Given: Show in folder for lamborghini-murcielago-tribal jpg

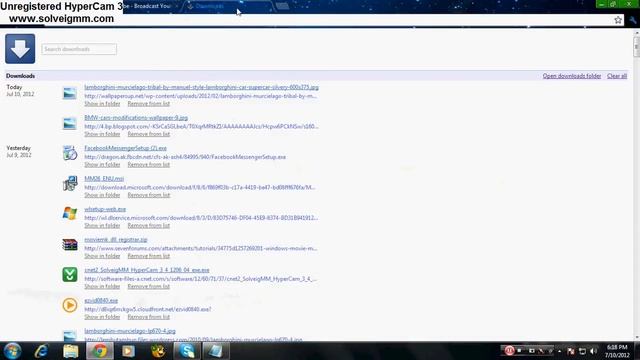Looking at the screenshot, I should [102, 104].
